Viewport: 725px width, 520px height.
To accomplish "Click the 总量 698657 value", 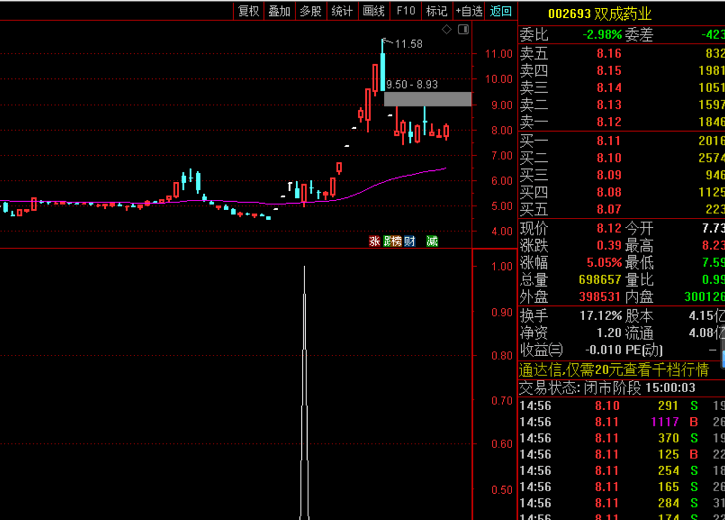I will [600, 280].
